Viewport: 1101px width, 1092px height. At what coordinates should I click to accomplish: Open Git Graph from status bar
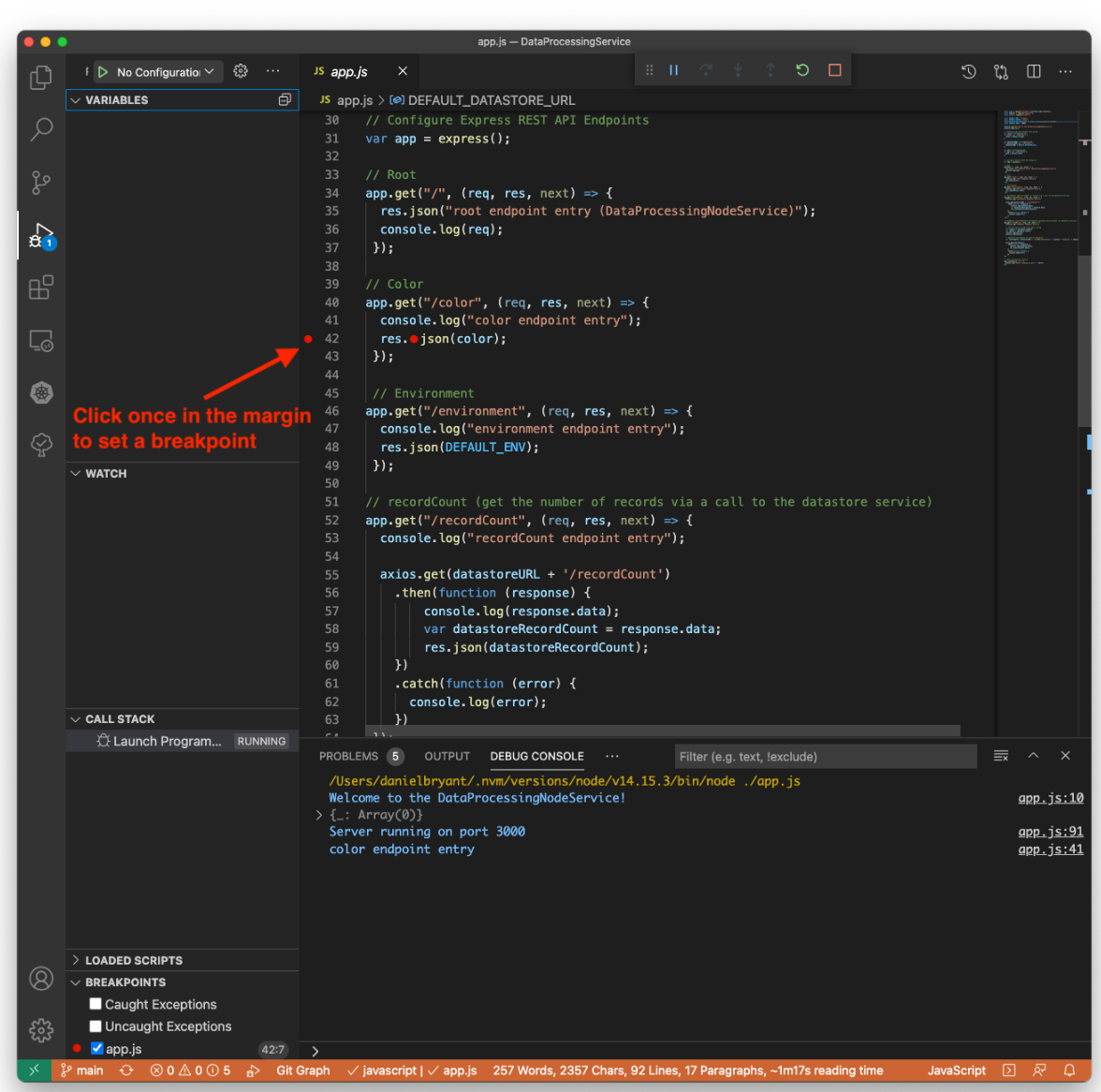point(302,1070)
